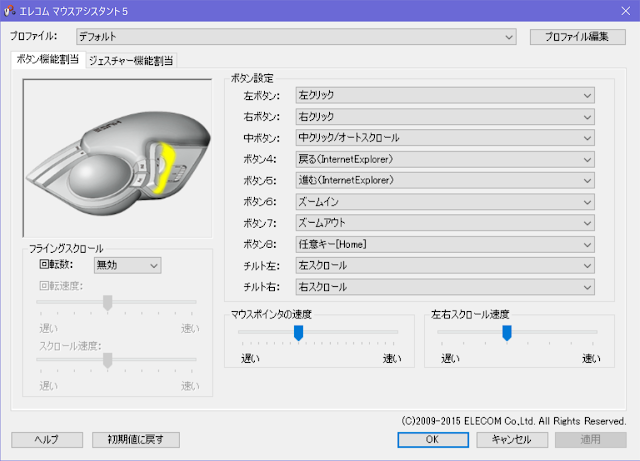Click the プロファイル編集 button
Viewport: 640px width, 461px height.
click(x=578, y=37)
